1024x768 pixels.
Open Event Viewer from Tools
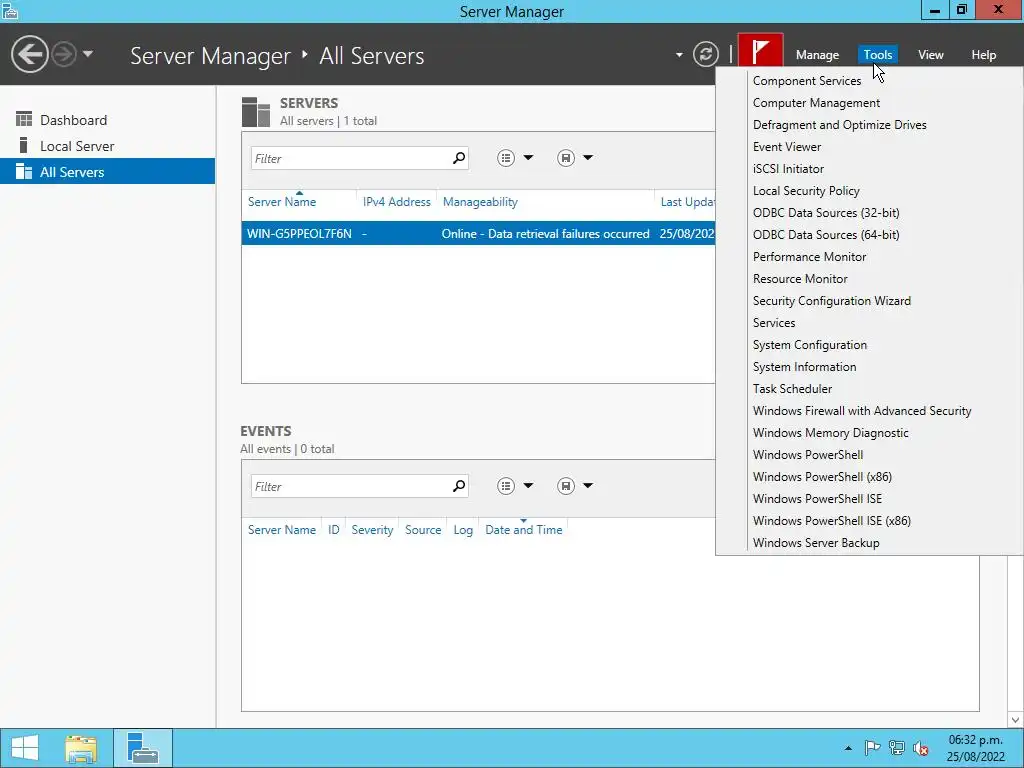[x=787, y=147]
